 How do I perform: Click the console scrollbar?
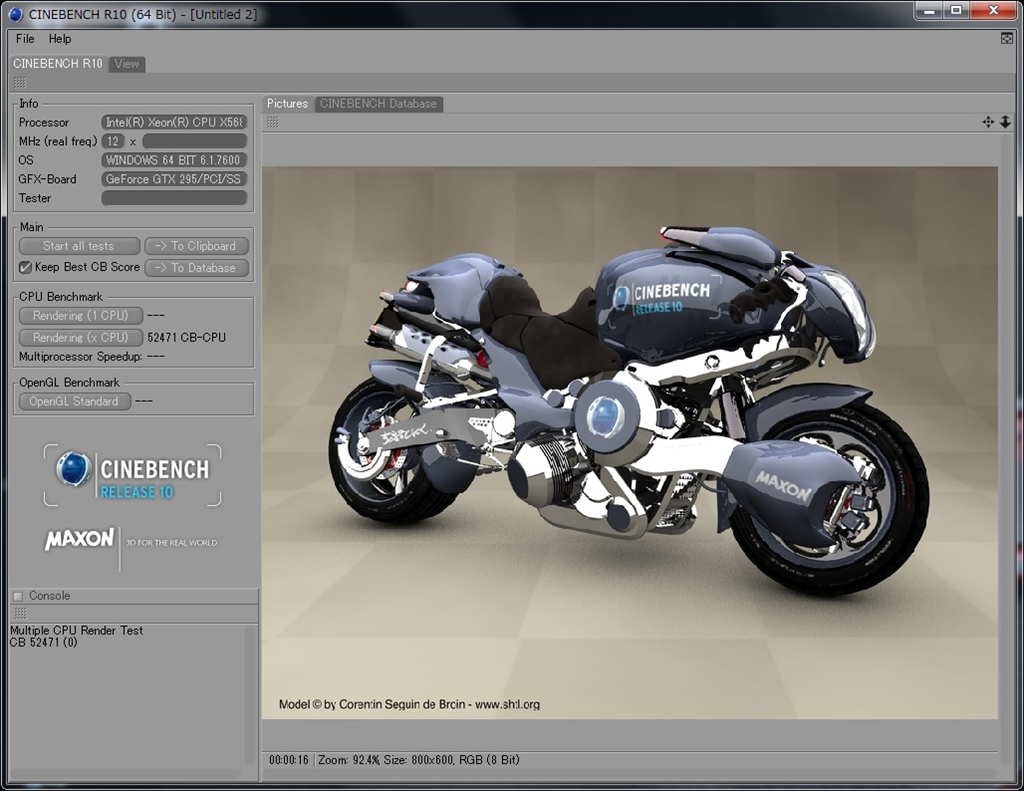point(249,694)
